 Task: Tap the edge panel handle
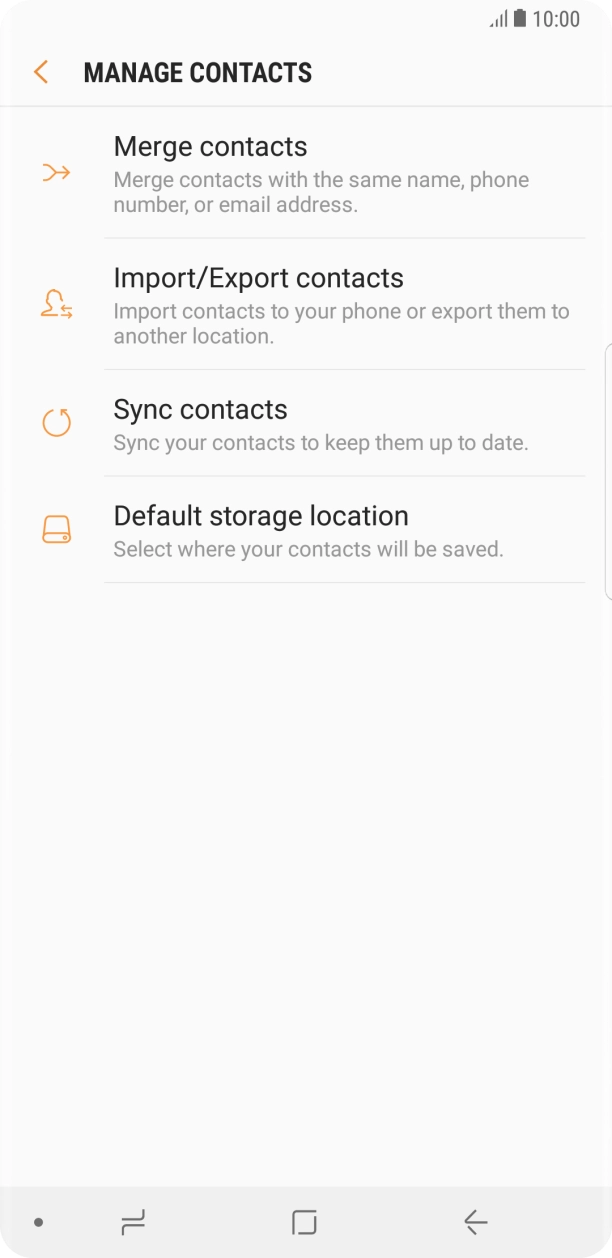click(607, 471)
